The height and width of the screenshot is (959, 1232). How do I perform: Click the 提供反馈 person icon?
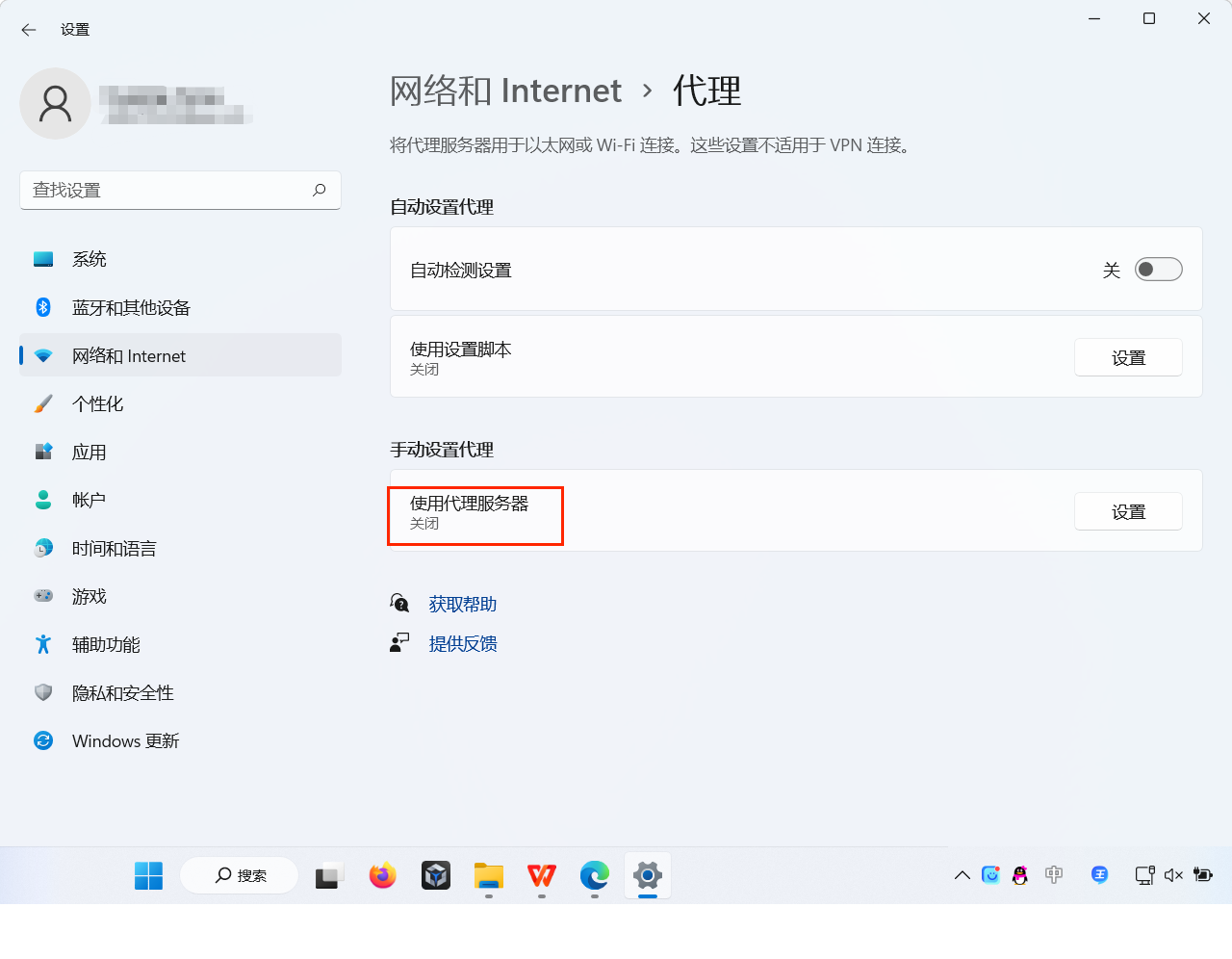pos(399,642)
